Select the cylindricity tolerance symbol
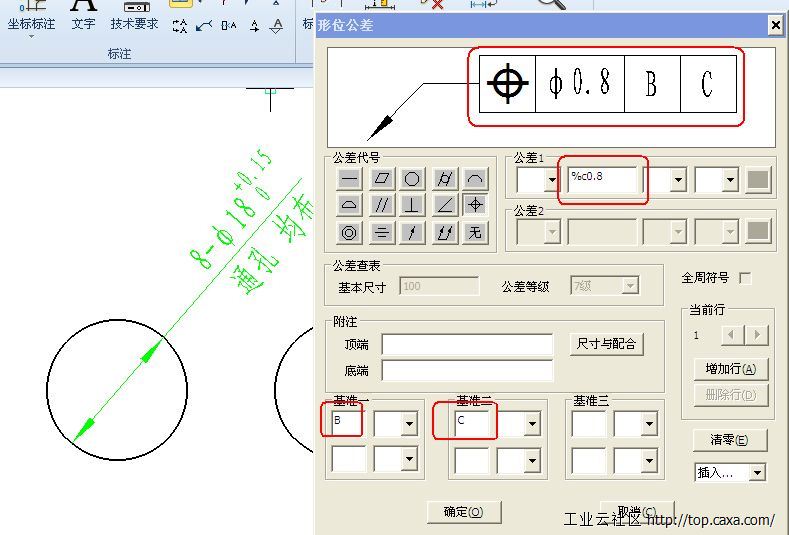The image size is (789, 535). [445, 179]
